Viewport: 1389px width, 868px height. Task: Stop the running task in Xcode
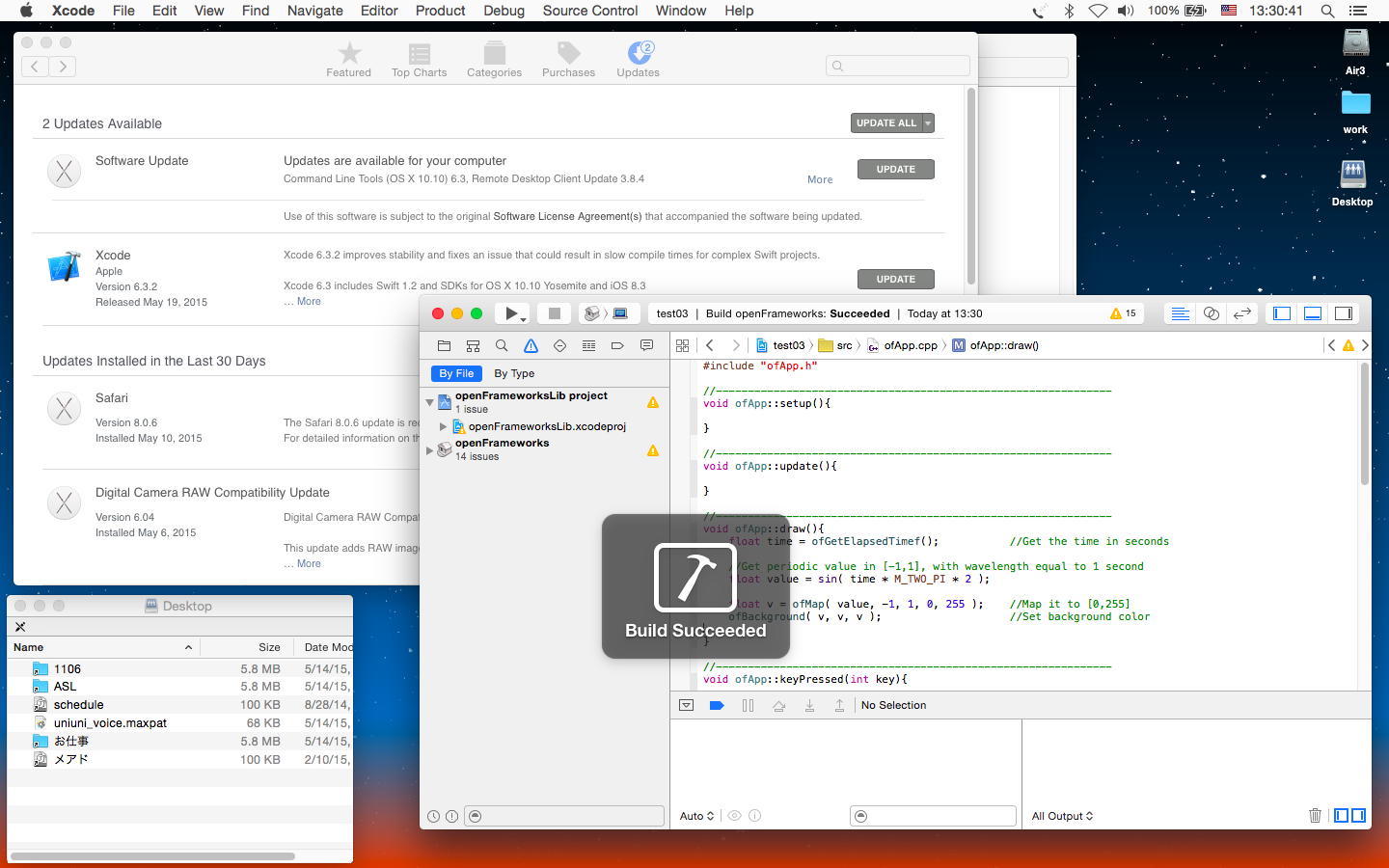tap(554, 313)
